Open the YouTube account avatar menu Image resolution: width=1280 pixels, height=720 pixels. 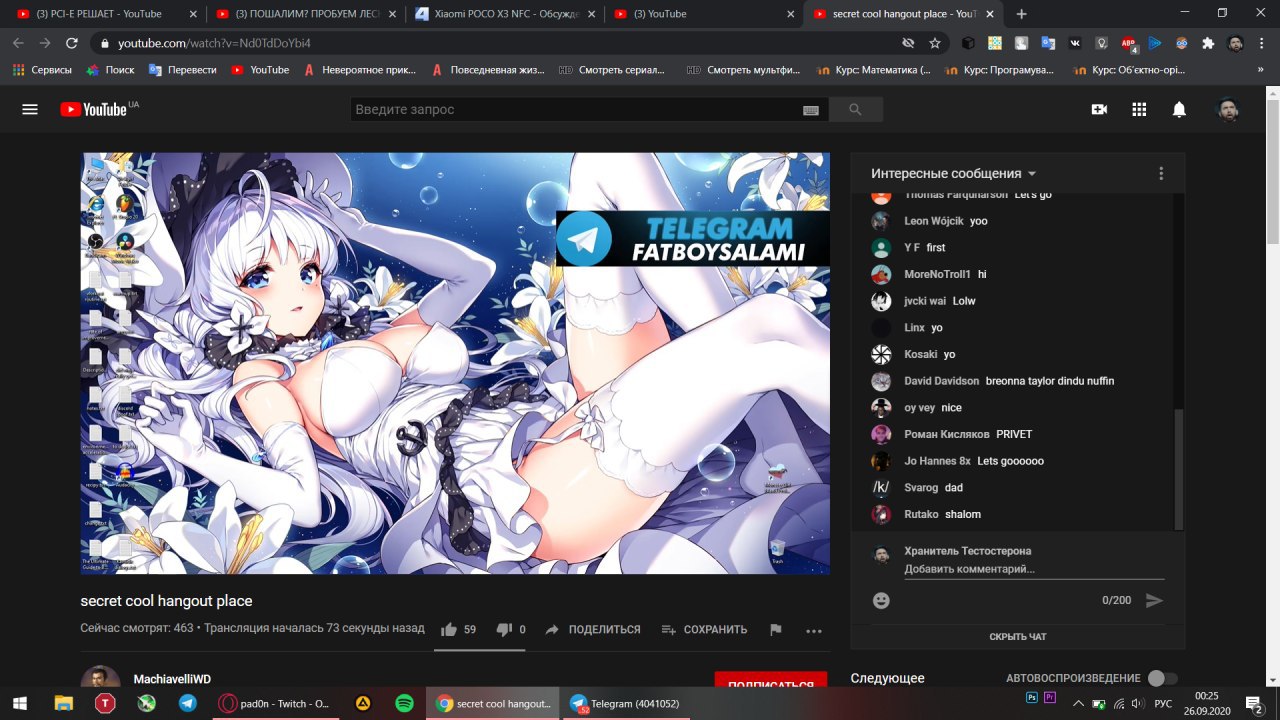point(1227,109)
